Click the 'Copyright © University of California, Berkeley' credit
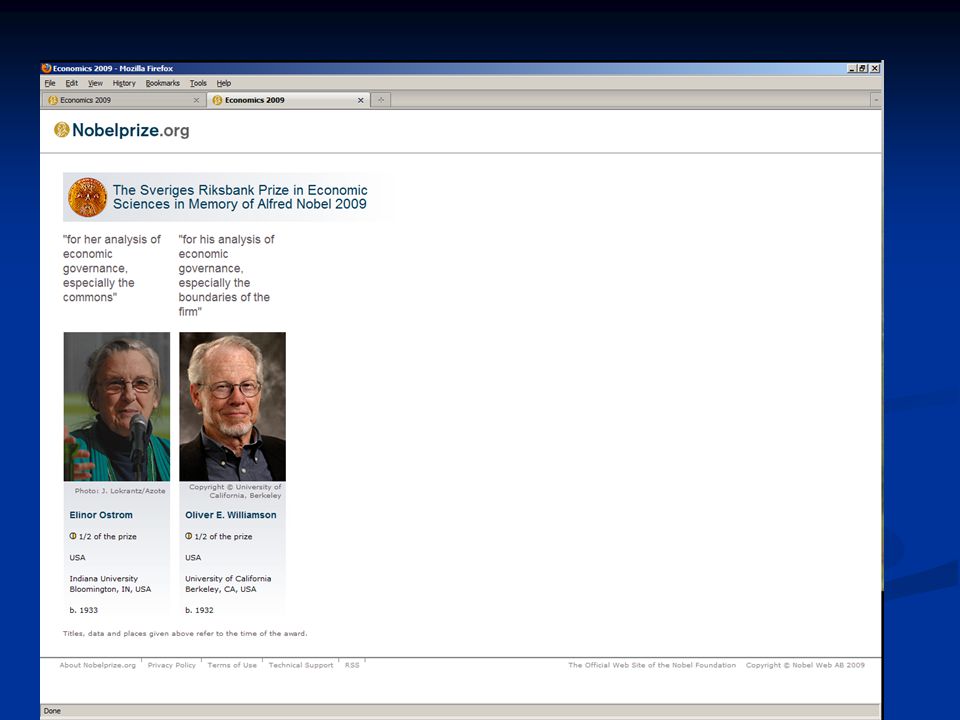960x720 pixels. pyautogui.click(x=235, y=491)
